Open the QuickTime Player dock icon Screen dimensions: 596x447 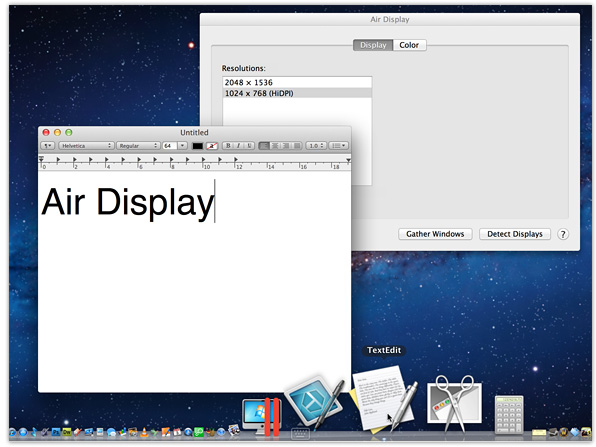[x=188, y=433]
